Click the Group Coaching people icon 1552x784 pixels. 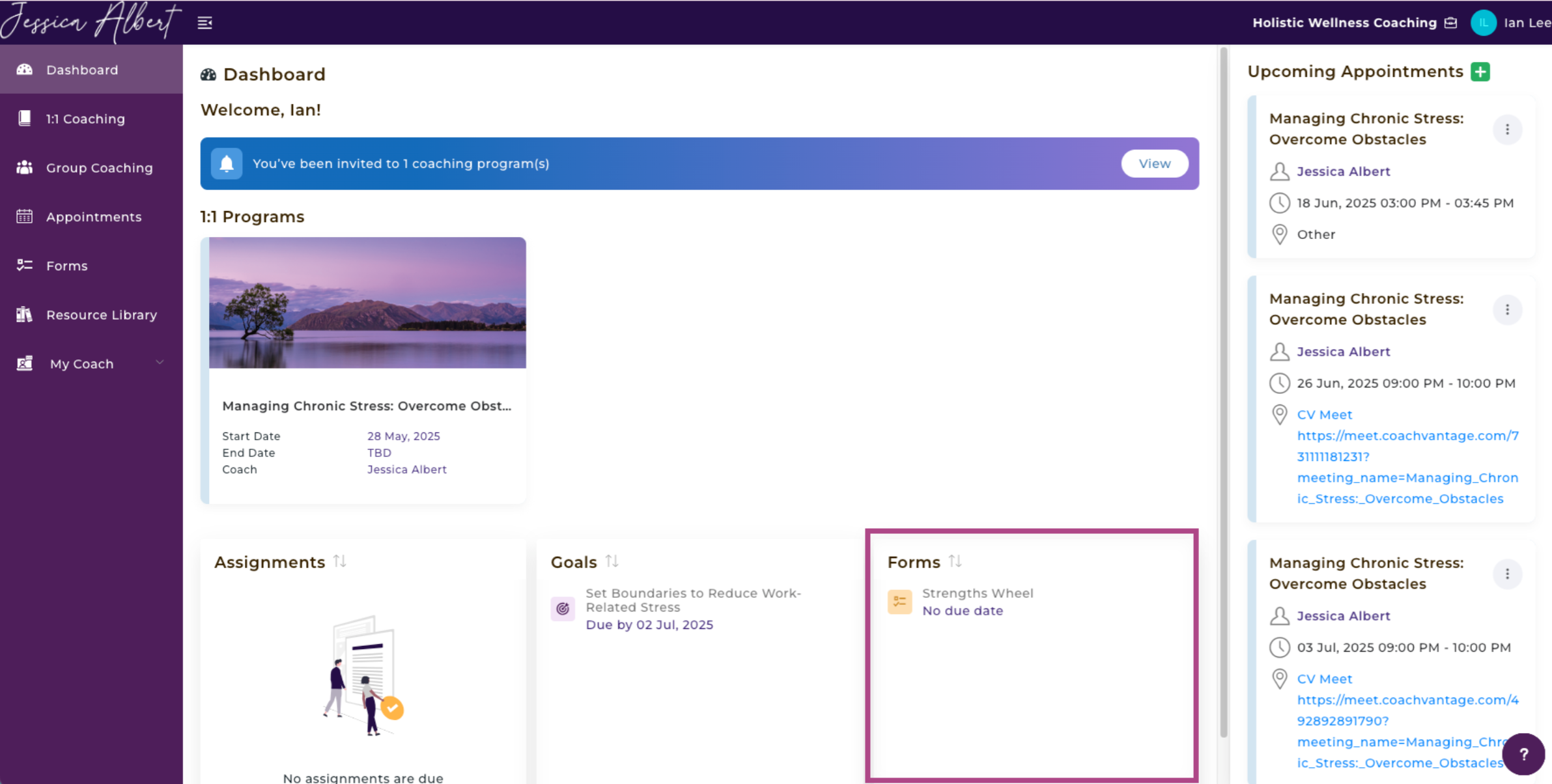pyautogui.click(x=25, y=167)
